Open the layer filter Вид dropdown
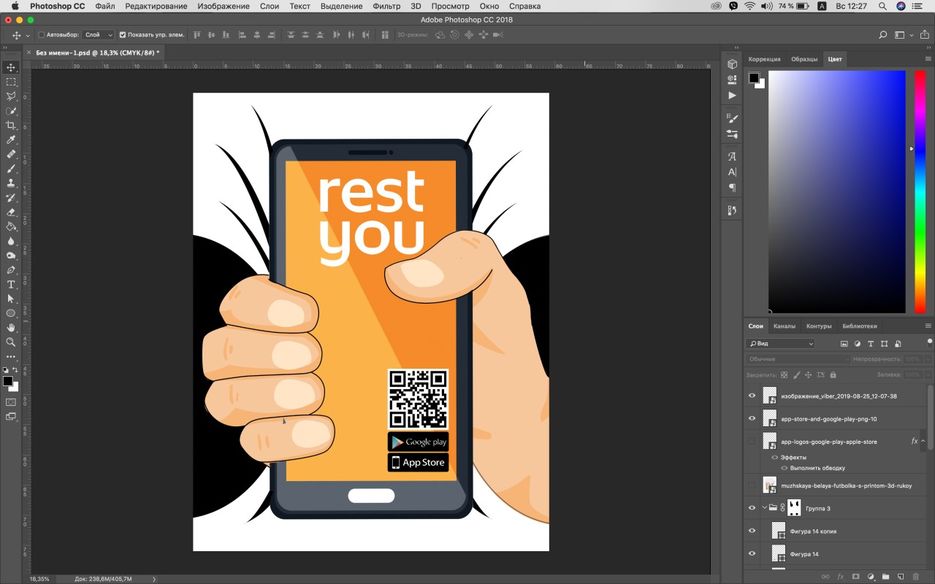The image size is (935, 584). [x=782, y=343]
